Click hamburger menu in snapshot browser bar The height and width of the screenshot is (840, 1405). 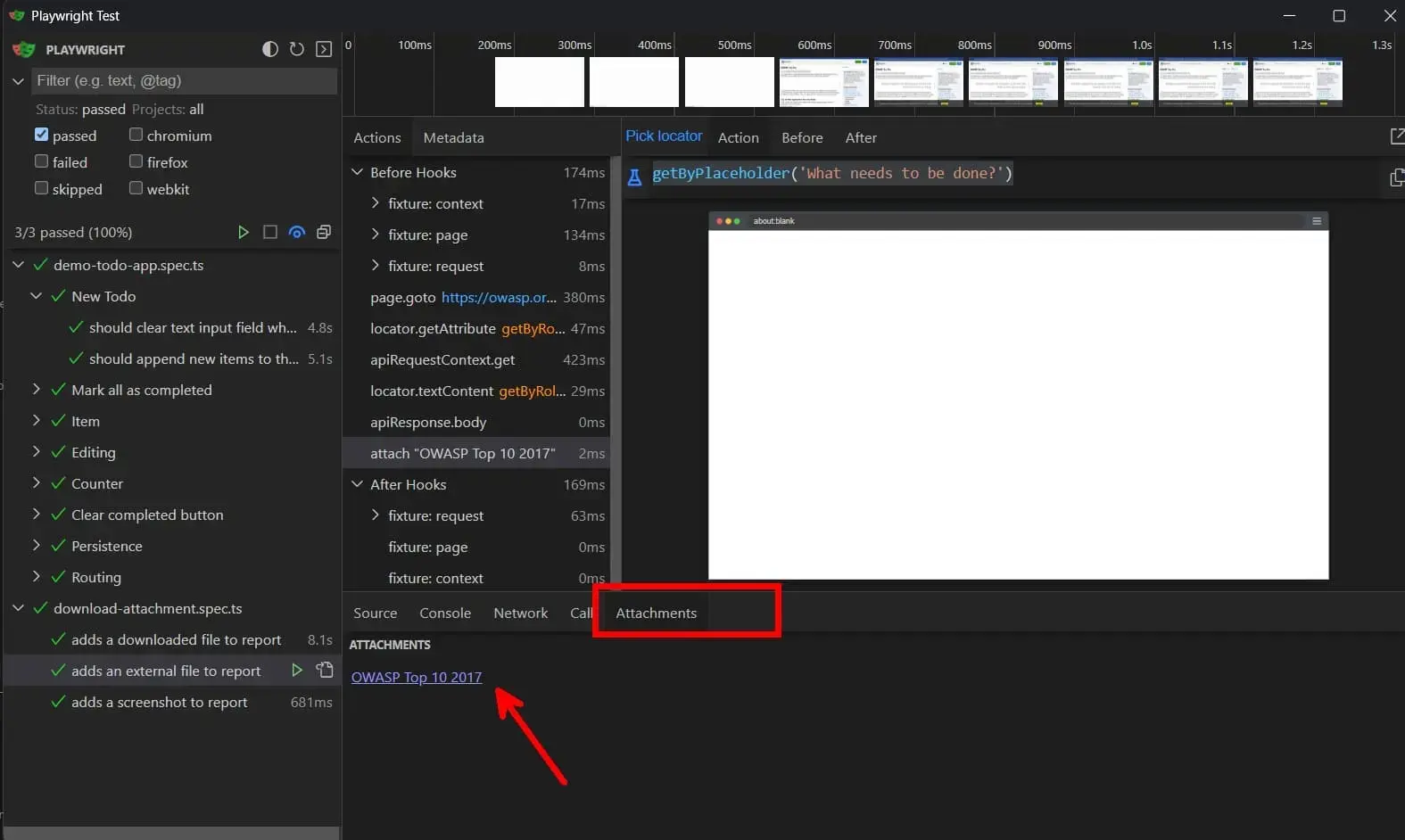(1317, 221)
